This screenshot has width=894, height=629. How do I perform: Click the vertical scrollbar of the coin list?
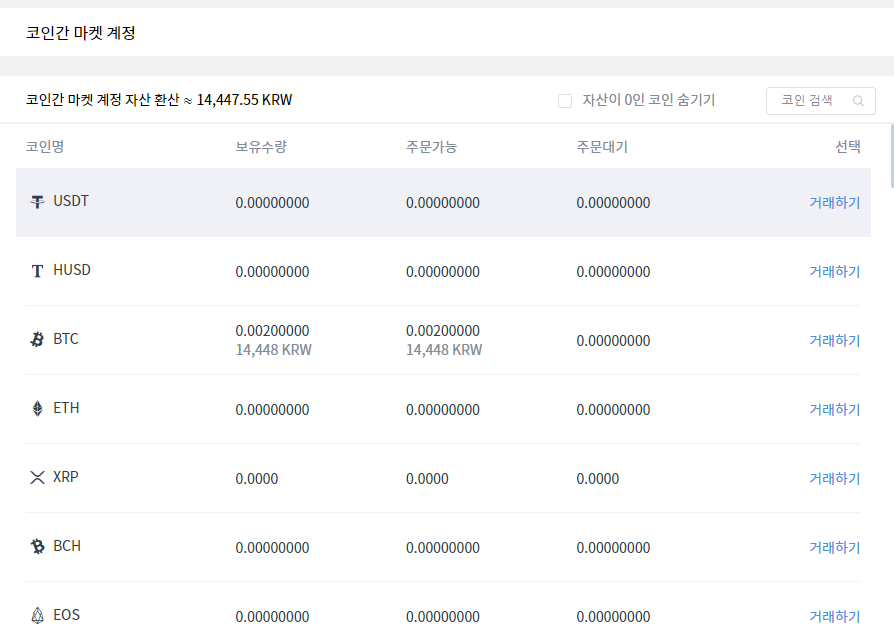[x=892, y=156]
